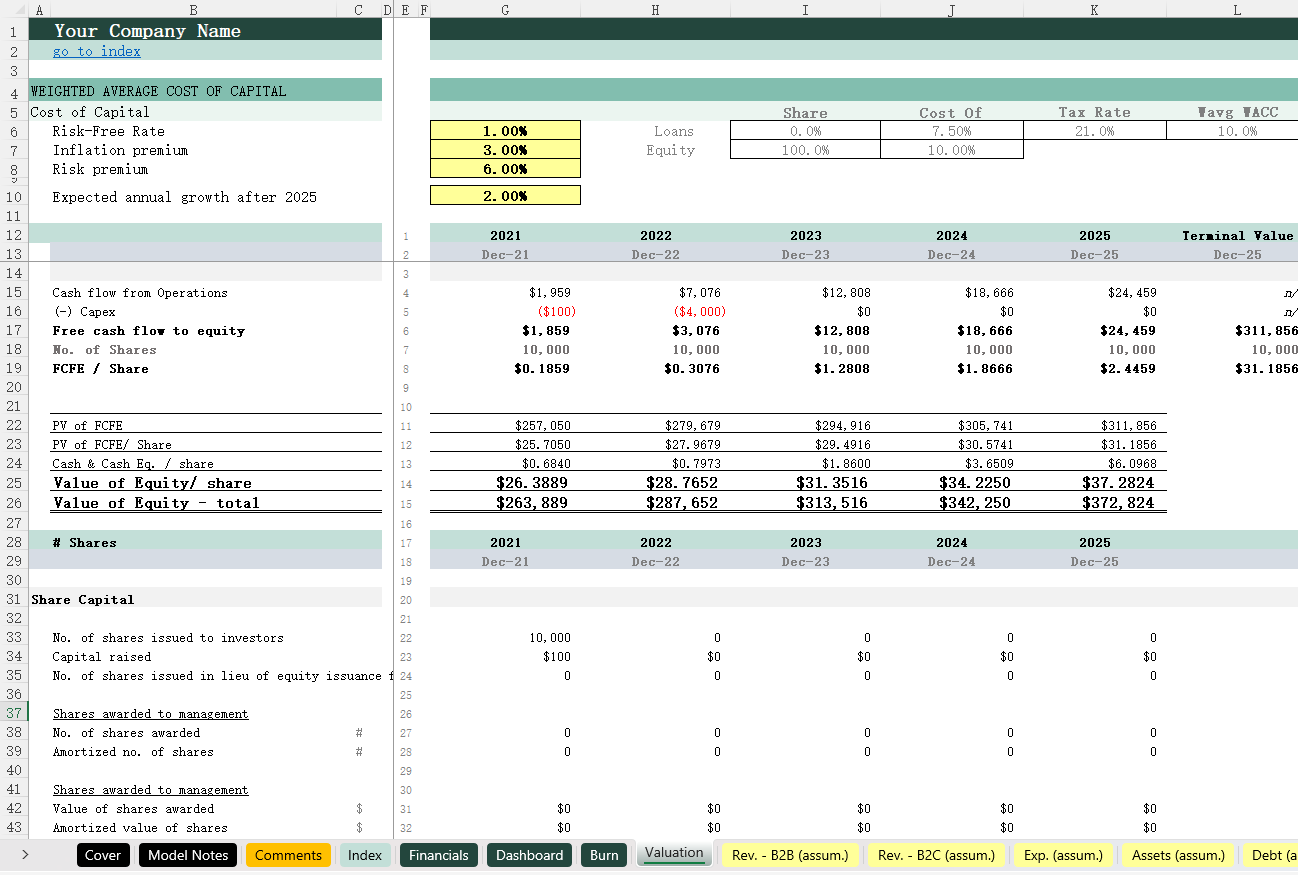Switch to the Assets (assum.) tab
The image size is (1298, 875).
[1178, 855]
